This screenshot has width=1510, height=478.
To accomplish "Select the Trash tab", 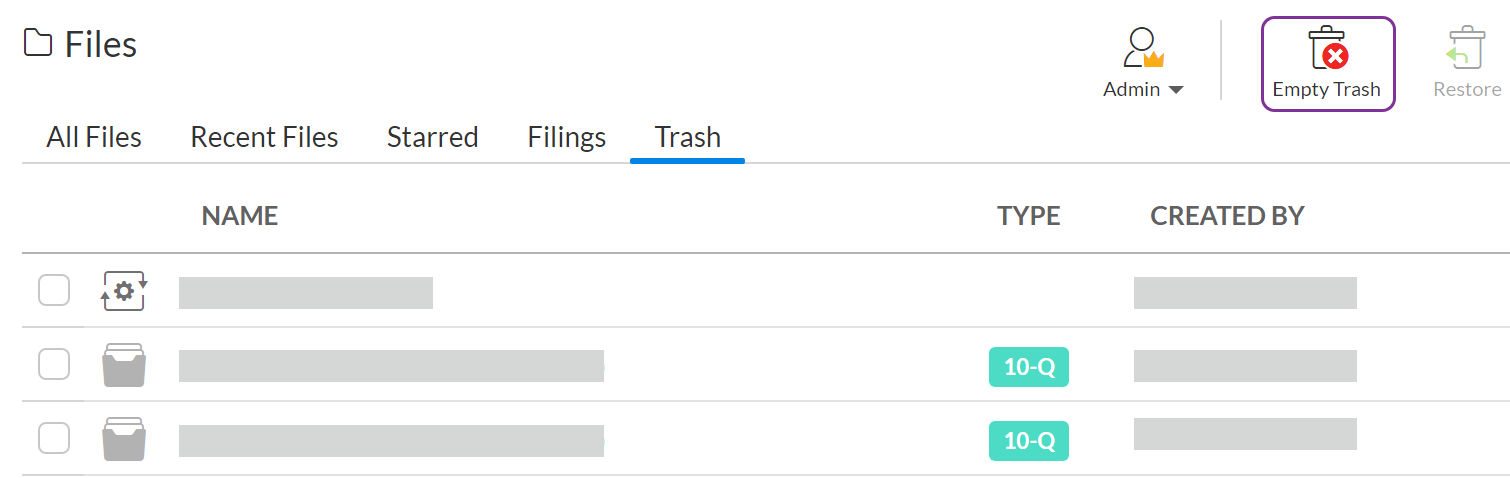I will tap(687, 137).
